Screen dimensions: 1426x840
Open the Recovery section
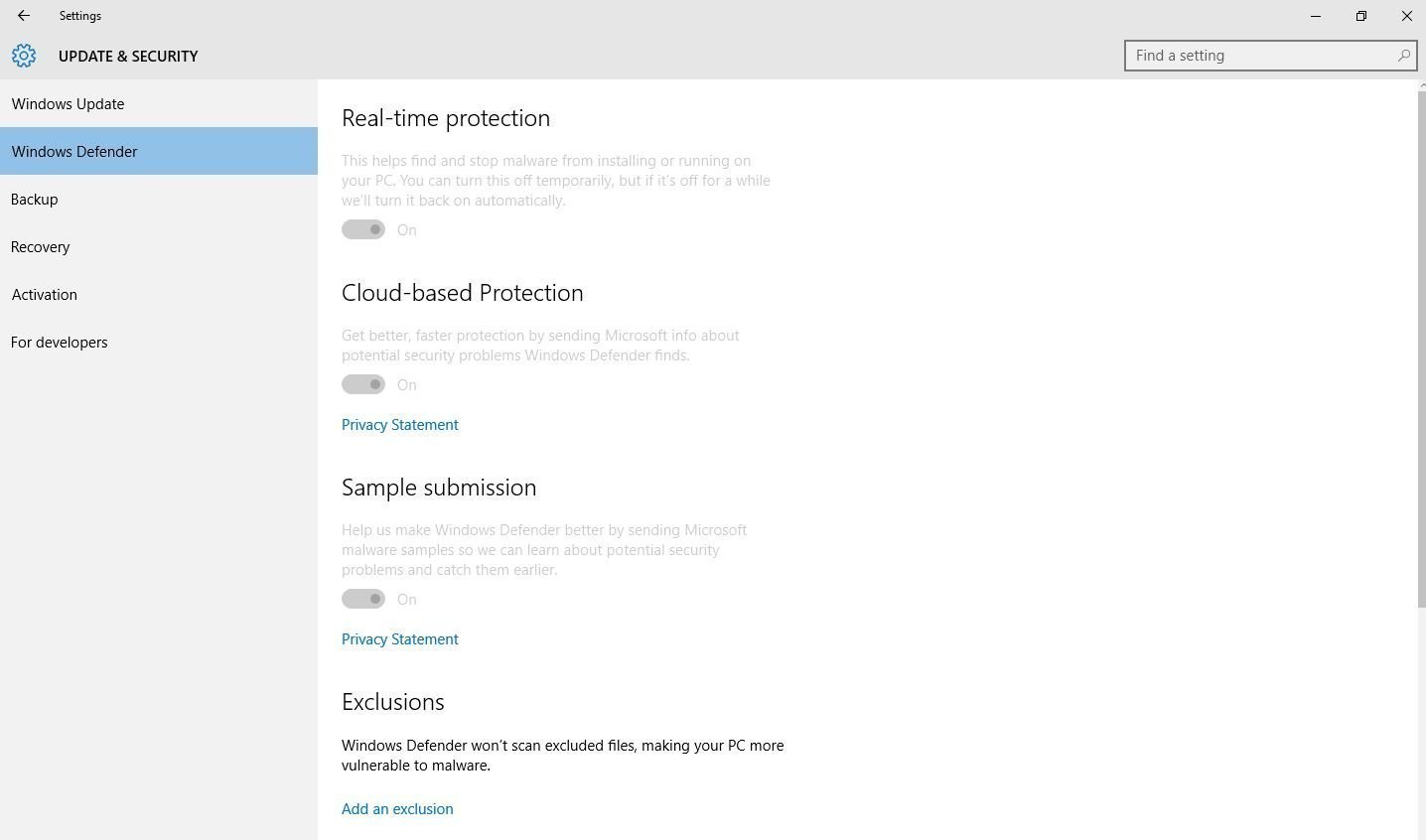(x=41, y=247)
